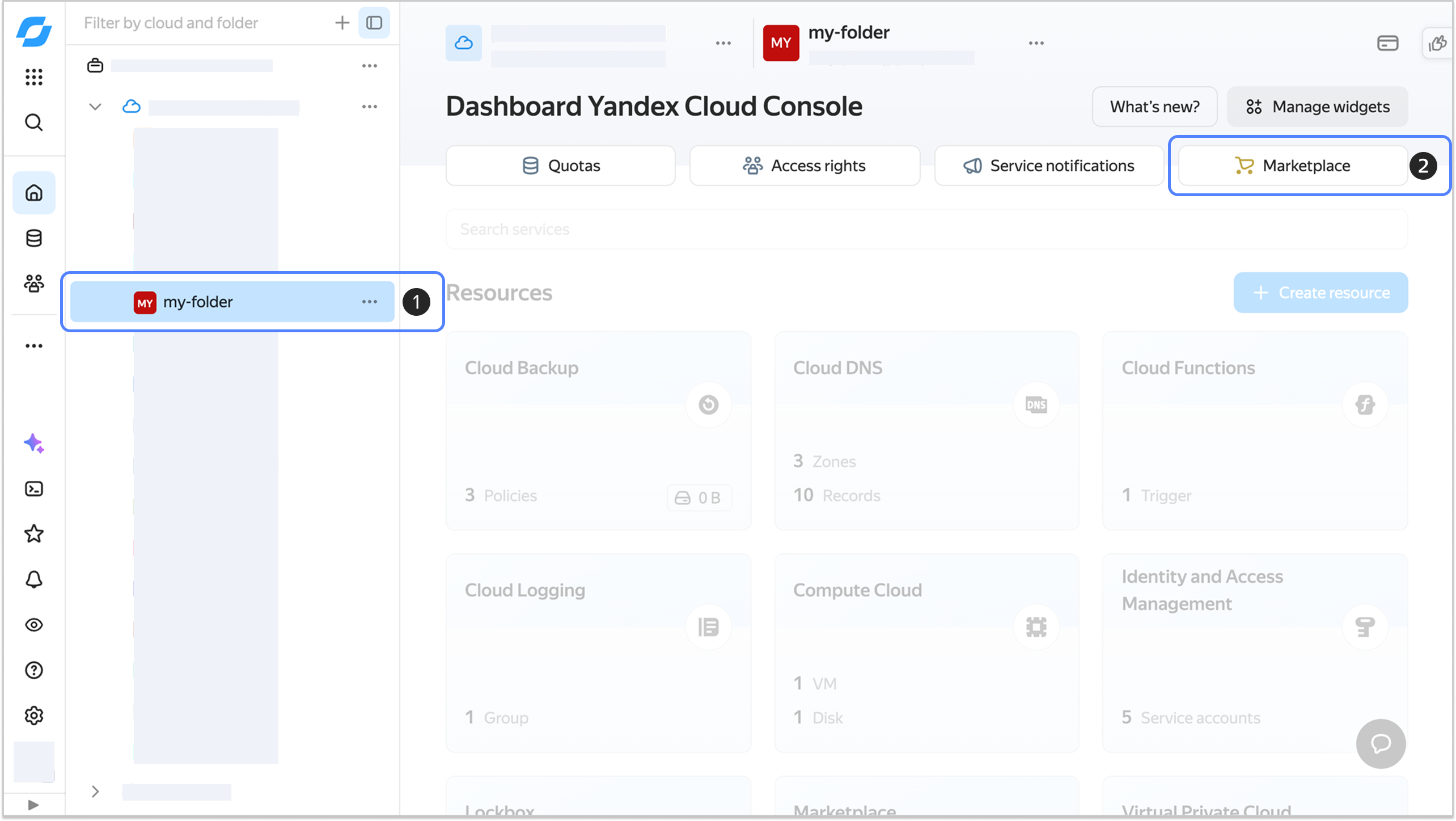Collapse the cloud tree node chevron

95,107
